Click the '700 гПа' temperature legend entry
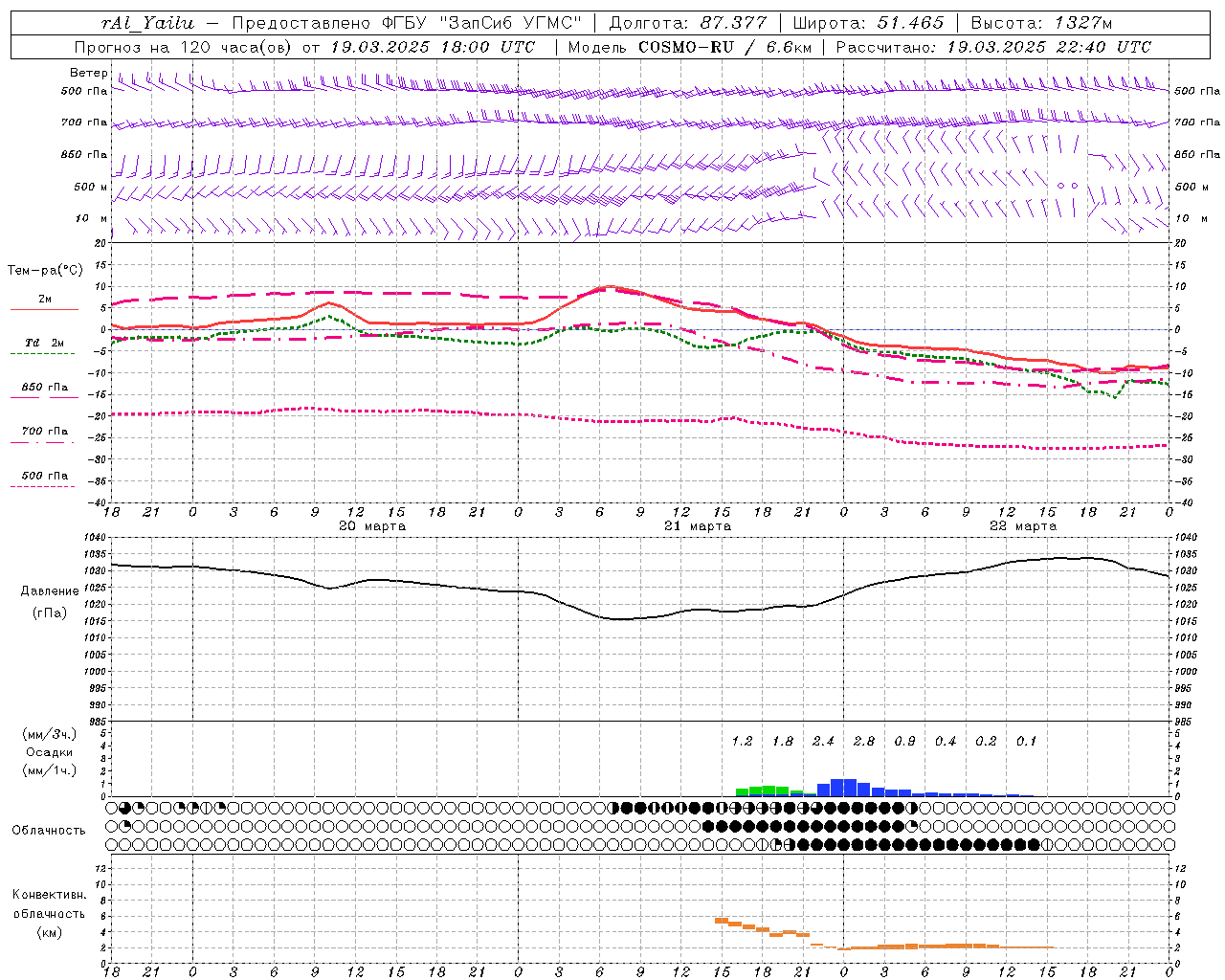Image resolution: width=1225 pixels, height=980 pixels. point(44,431)
